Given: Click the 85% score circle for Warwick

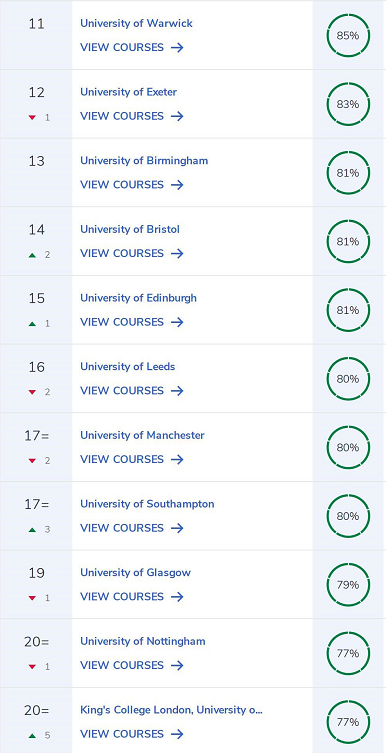Looking at the screenshot, I should point(348,36).
